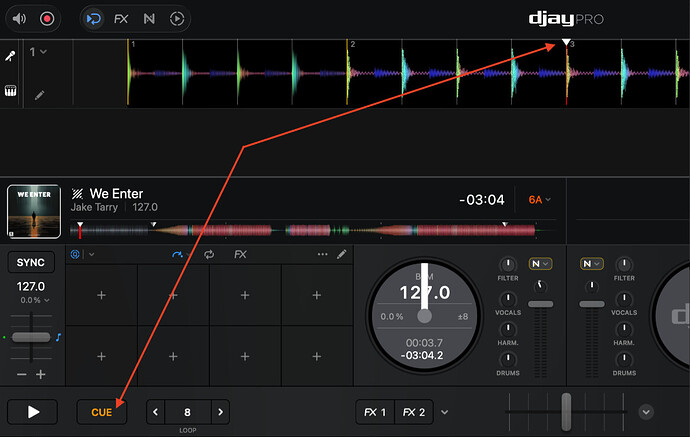
Task: Click the red record button
Action: coord(47,19)
